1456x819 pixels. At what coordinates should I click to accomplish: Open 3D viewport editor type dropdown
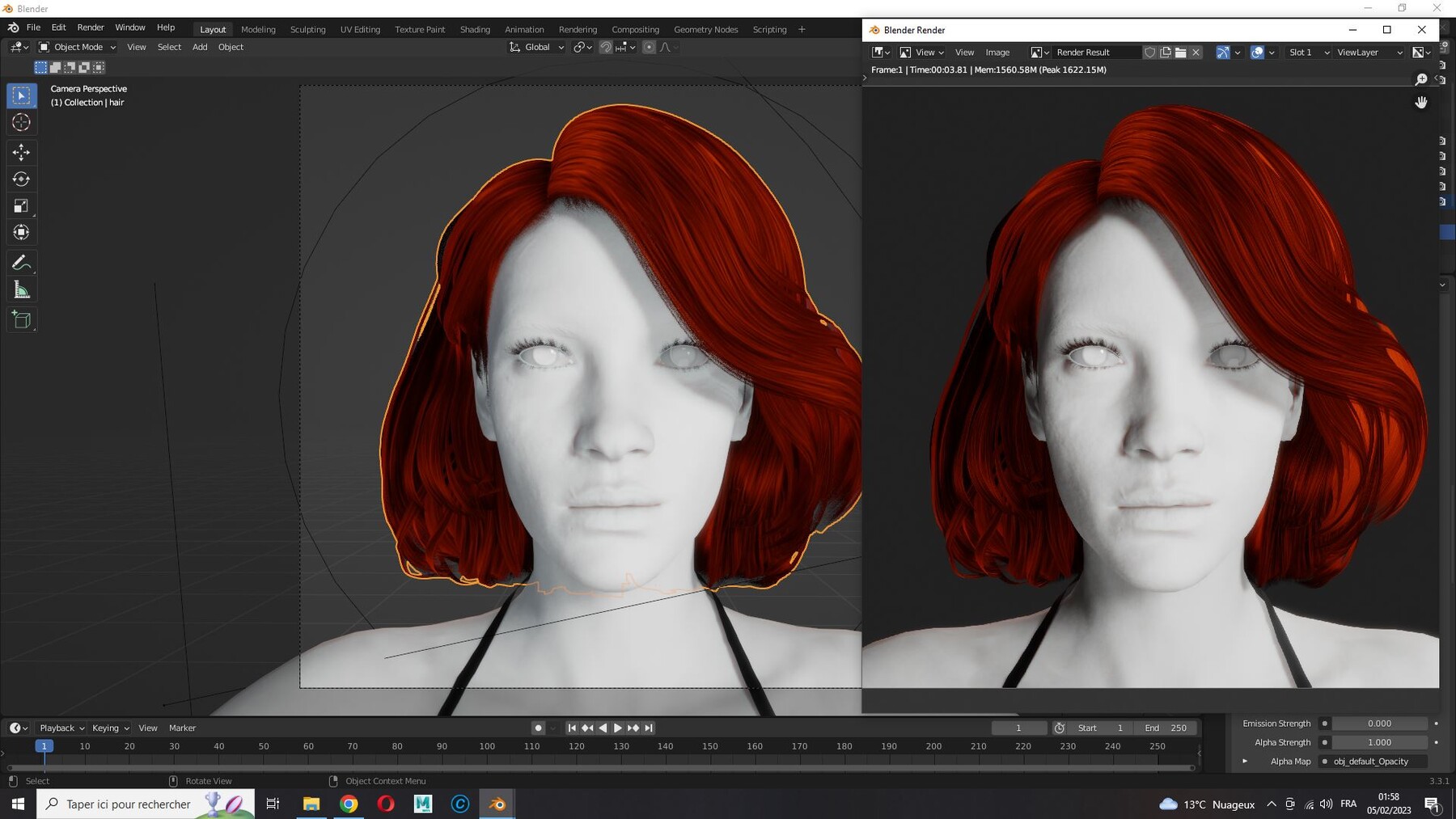tap(19, 47)
